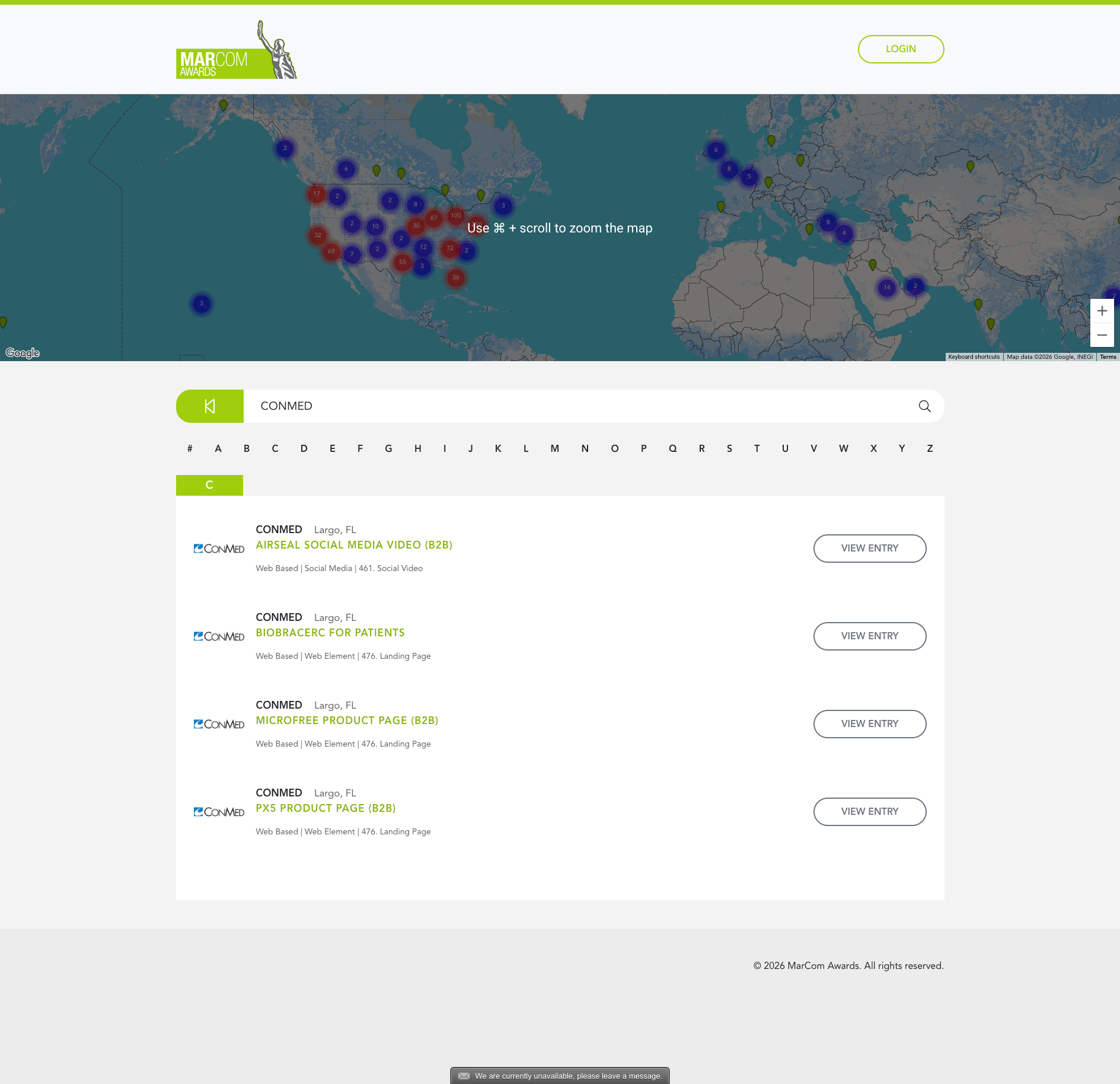Image resolution: width=1120 pixels, height=1084 pixels.
Task: Filter winners by letter M
Action: coord(555,449)
